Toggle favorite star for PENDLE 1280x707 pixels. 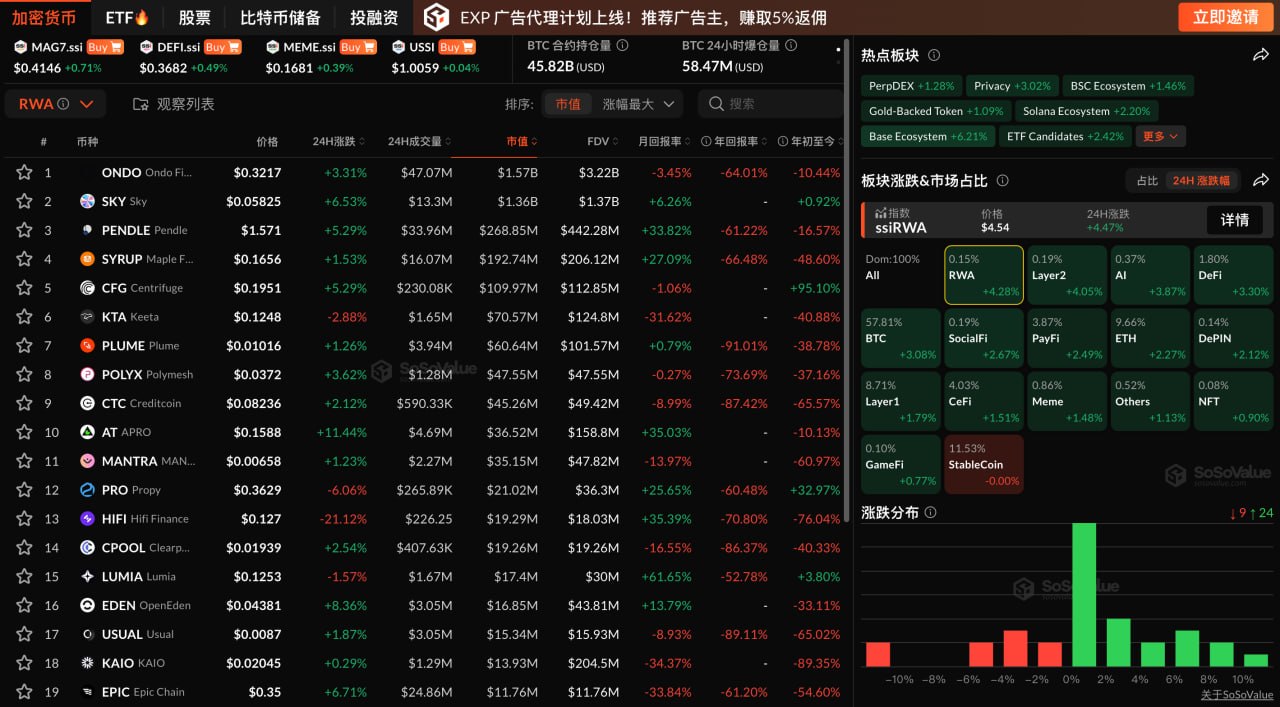(x=24, y=230)
